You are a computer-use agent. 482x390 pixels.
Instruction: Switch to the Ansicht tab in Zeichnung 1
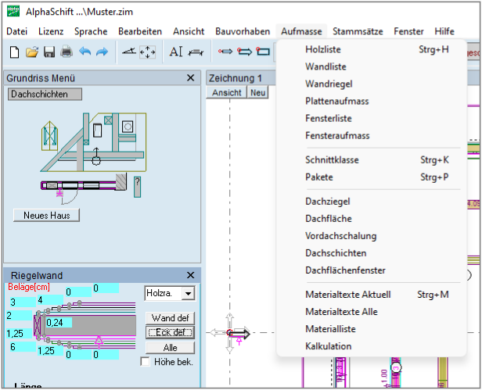coord(227,92)
